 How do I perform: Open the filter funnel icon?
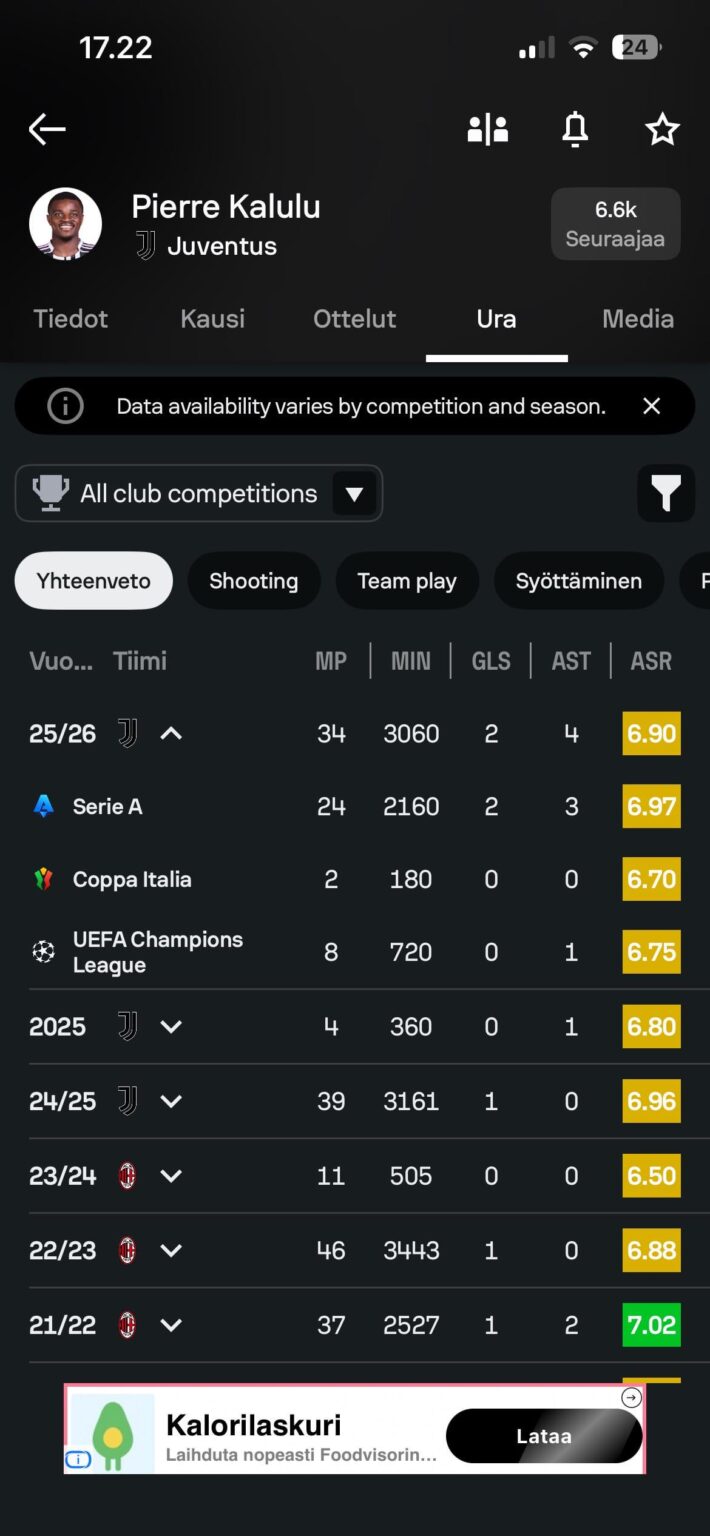666,494
